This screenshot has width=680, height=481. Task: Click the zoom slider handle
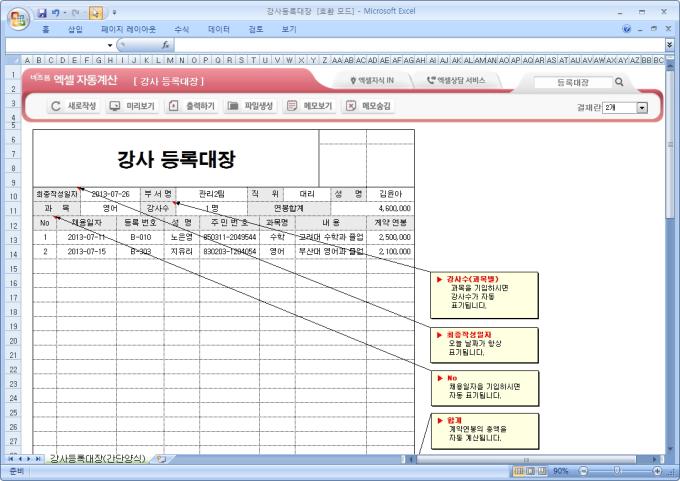point(617,471)
